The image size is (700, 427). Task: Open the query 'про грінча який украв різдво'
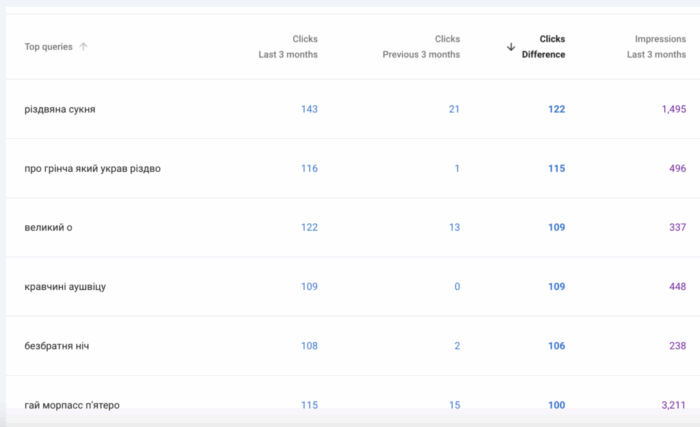tap(92, 168)
